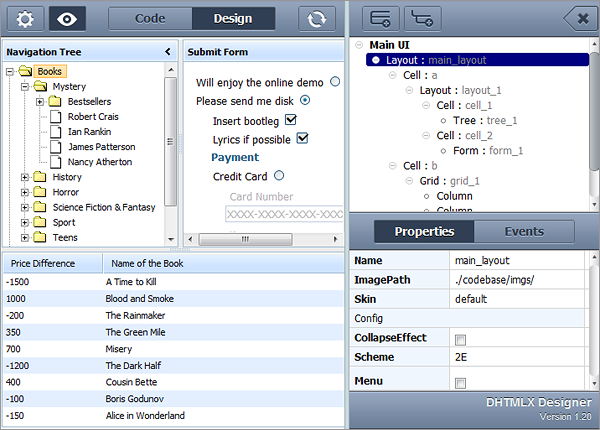
Task: Click the Card Number input field
Action: pyautogui.click(x=284, y=214)
